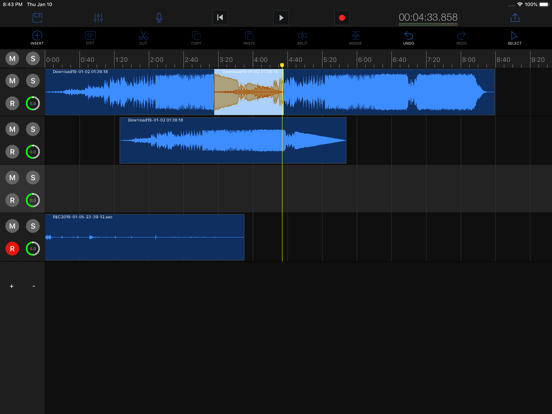The width and height of the screenshot is (552, 414).
Task: Mute the first track
Action: tap(12, 81)
